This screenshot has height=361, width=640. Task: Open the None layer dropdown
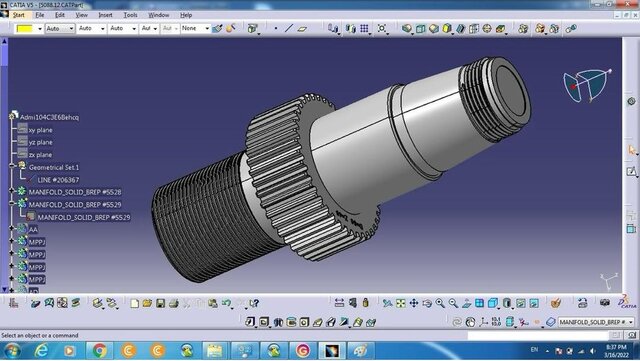pyautogui.click(x=207, y=29)
